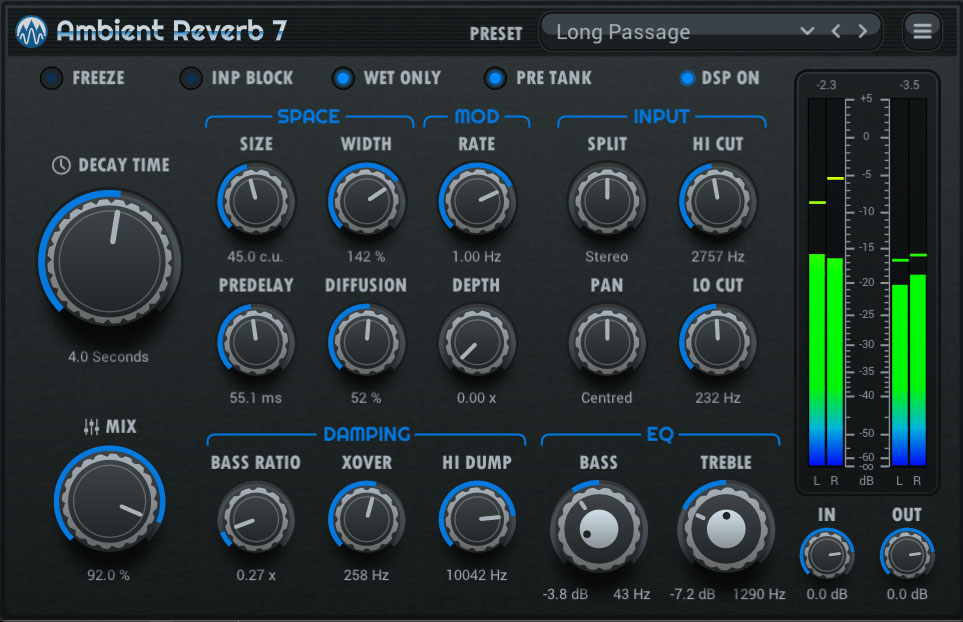
Task: Click the Pan knob
Action: click(607, 342)
